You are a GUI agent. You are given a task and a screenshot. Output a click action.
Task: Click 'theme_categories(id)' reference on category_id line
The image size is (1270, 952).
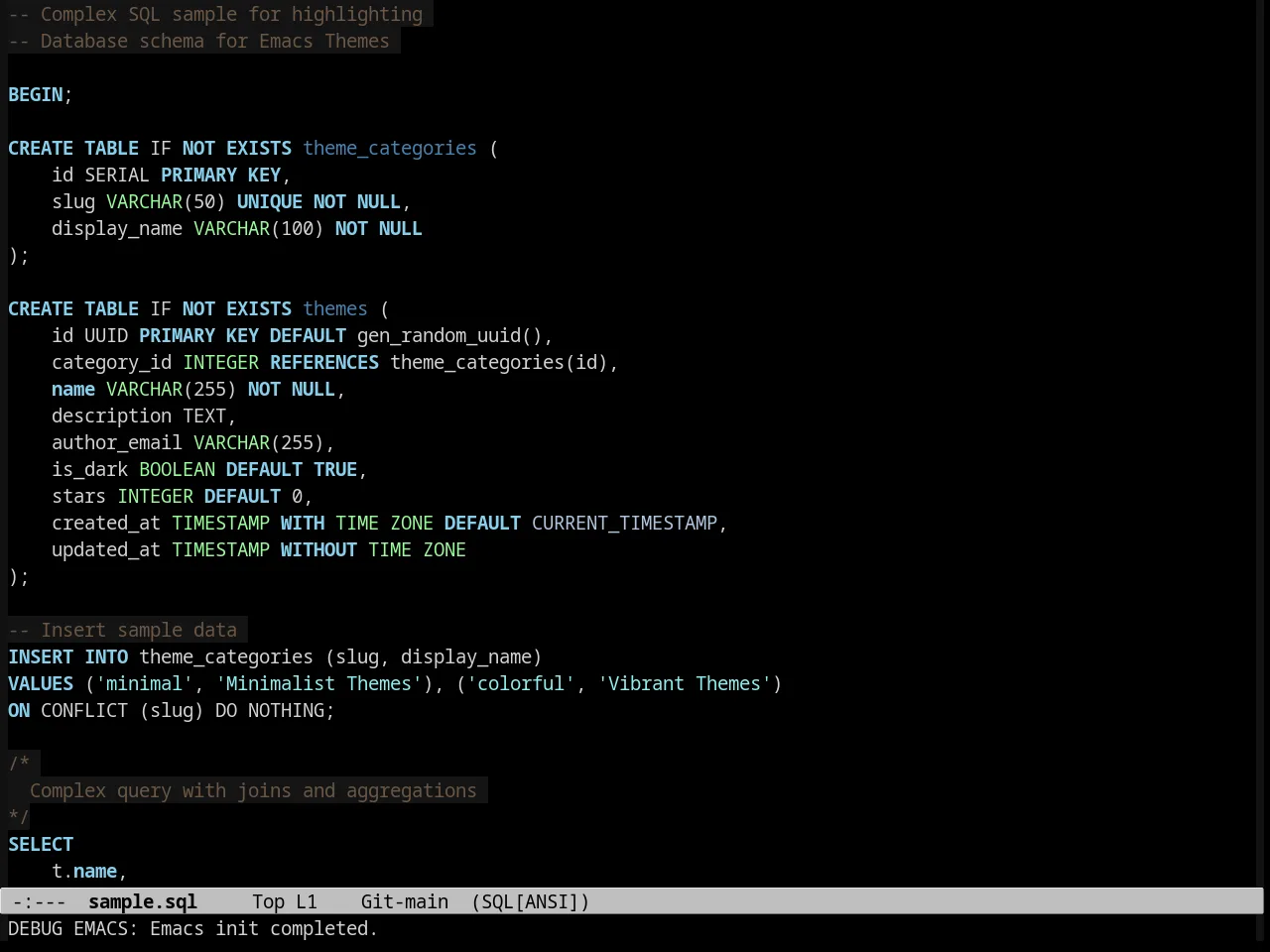coord(499,363)
